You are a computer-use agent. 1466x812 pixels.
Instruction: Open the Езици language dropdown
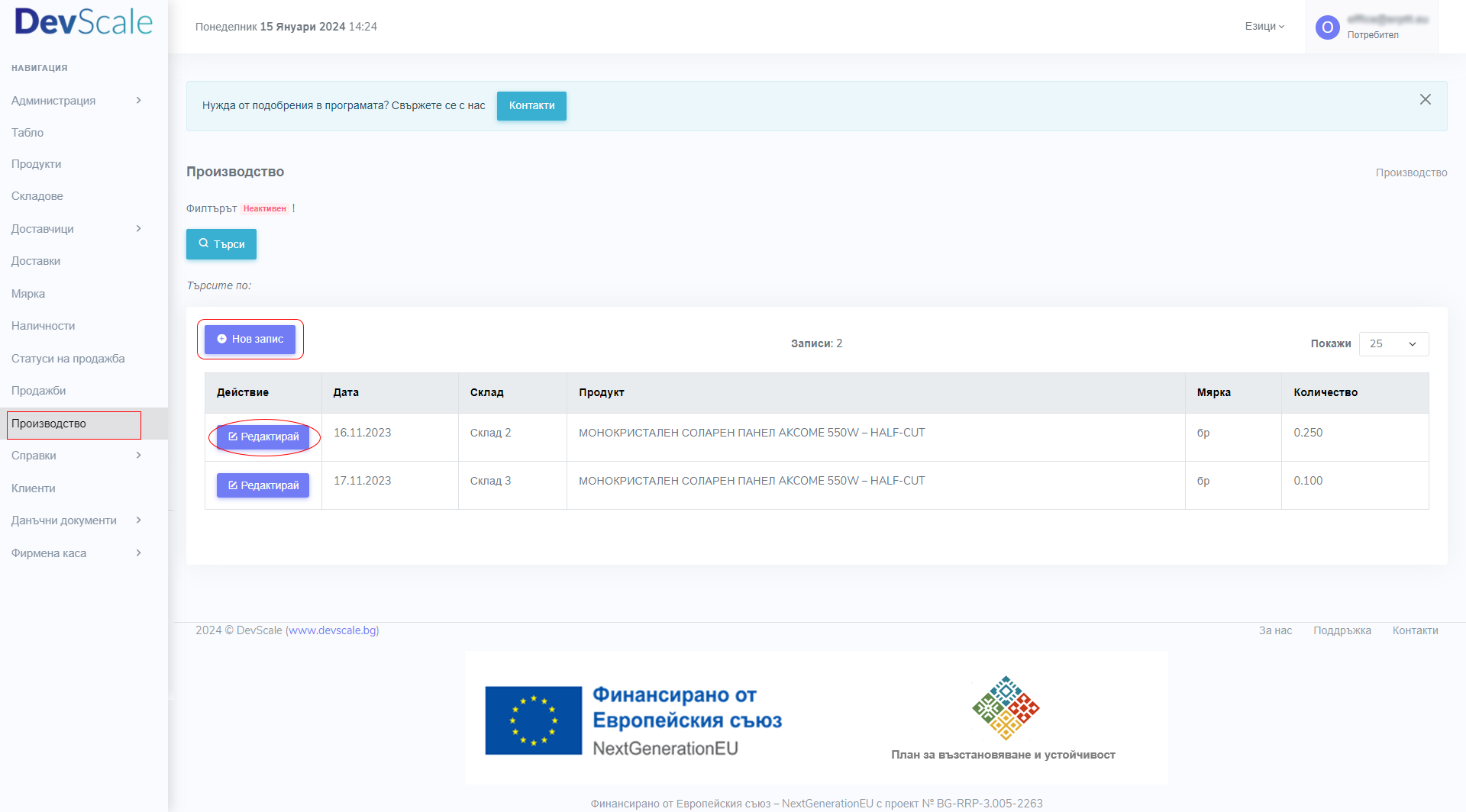click(1264, 26)
